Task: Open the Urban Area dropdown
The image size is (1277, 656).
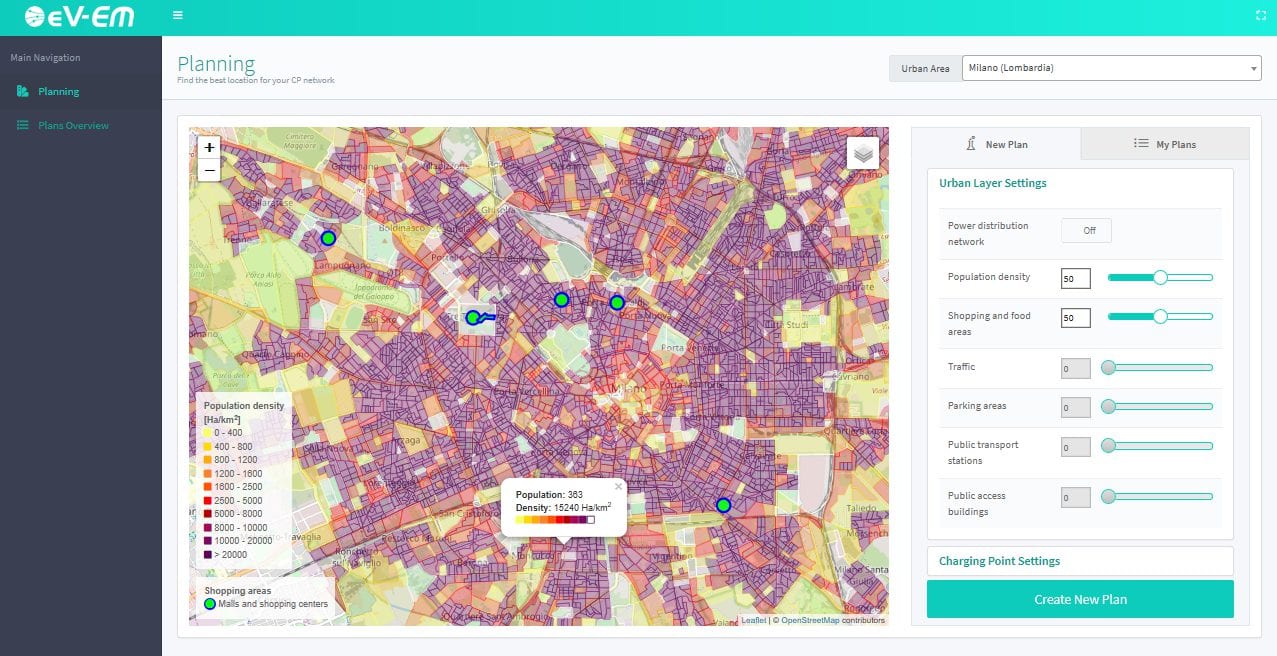Action: pos(1110,68)
